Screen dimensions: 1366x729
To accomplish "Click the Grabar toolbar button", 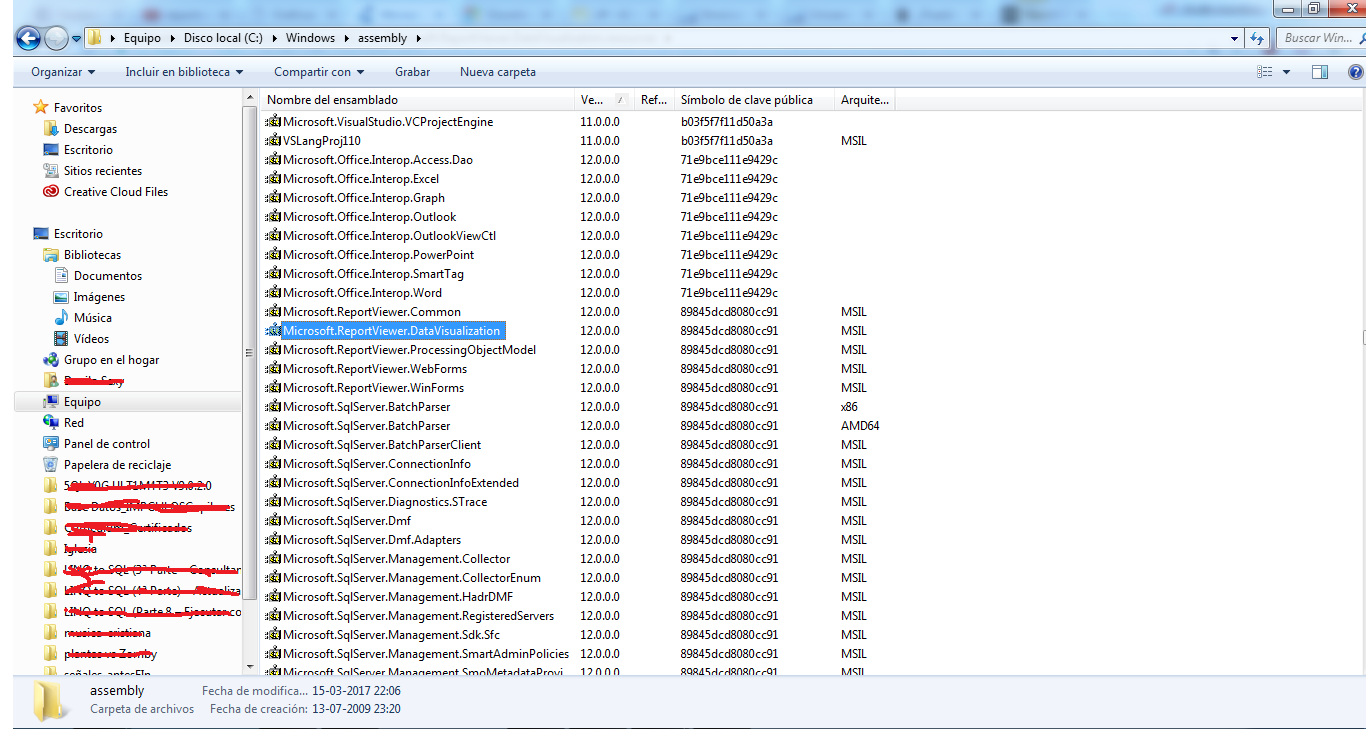I will 412,72.
